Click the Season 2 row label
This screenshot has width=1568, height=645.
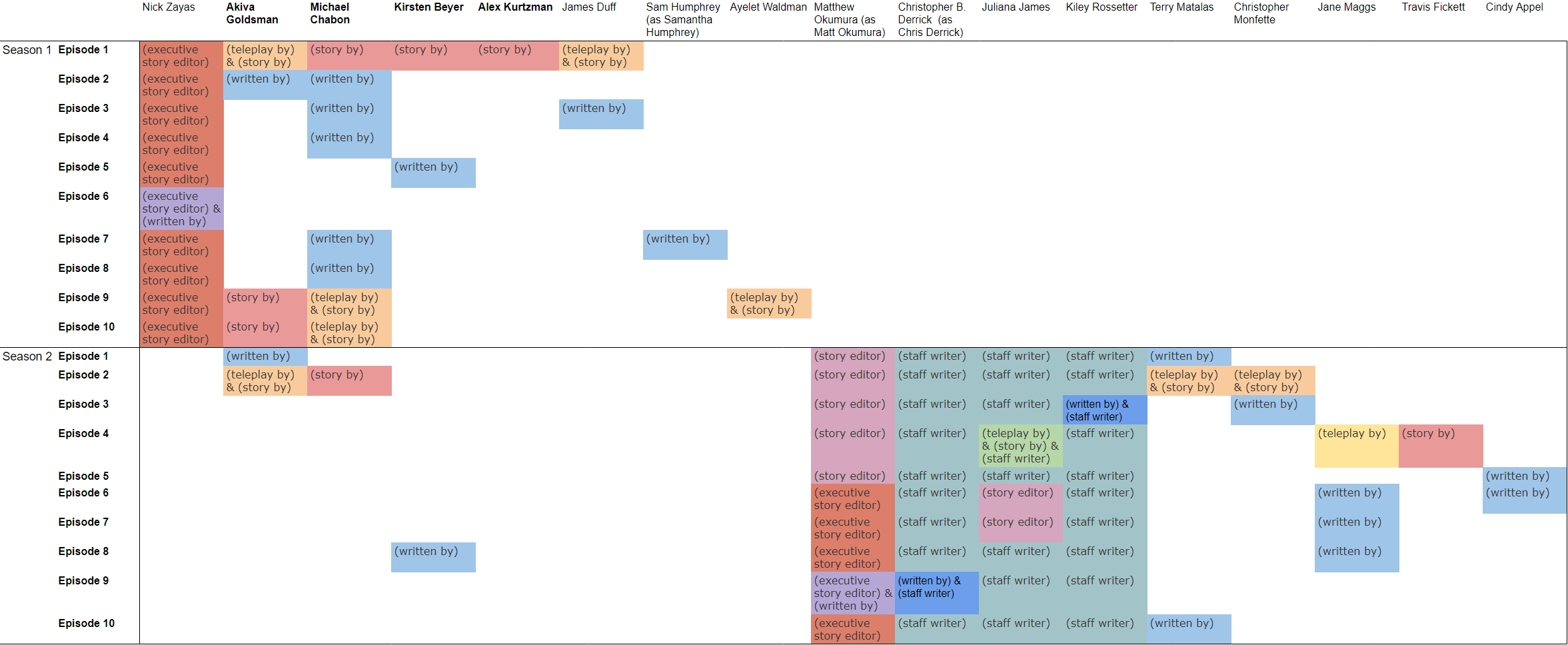tap(27, 356)
